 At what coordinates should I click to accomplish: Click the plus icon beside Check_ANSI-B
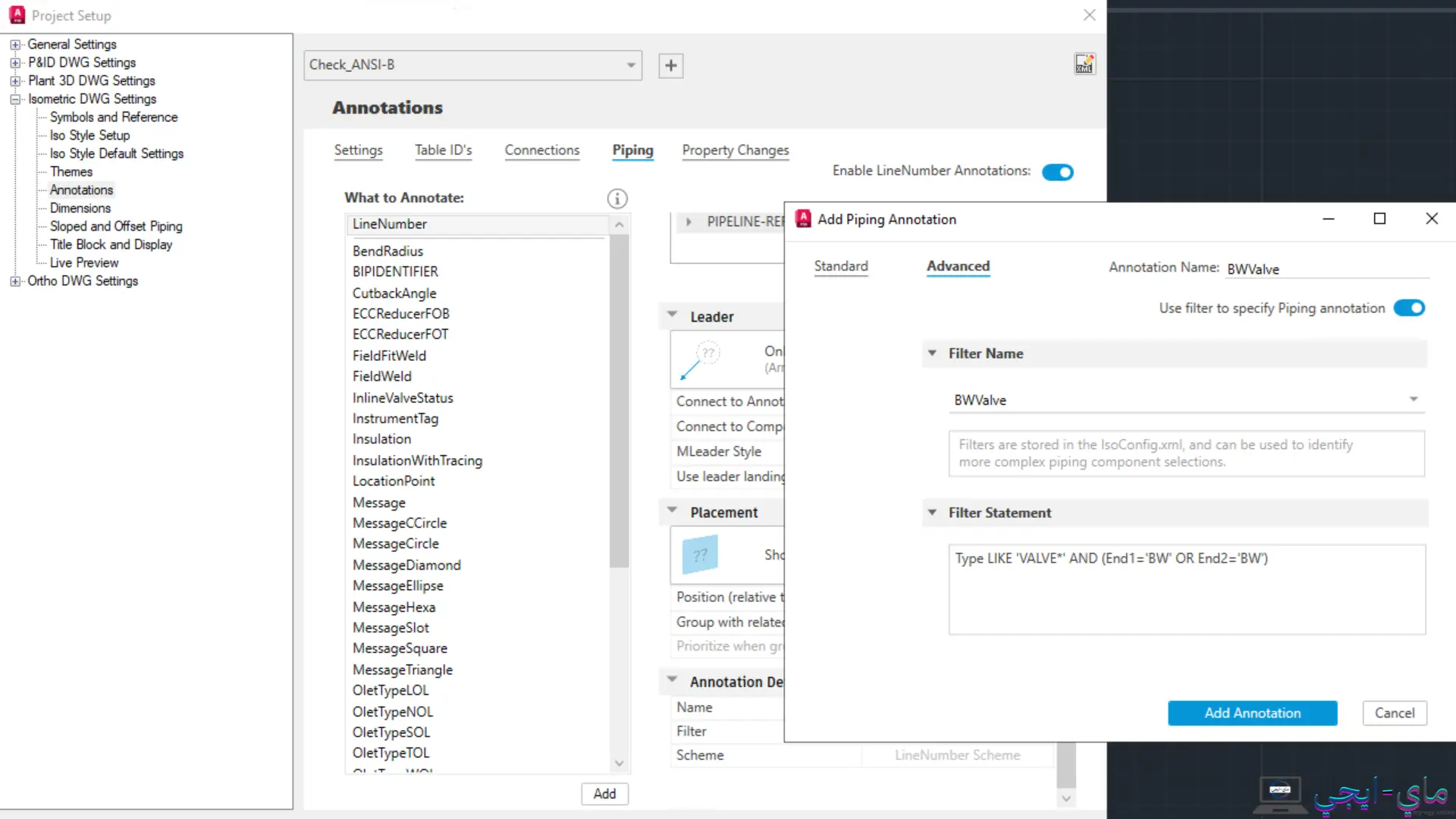click(670, 65)
